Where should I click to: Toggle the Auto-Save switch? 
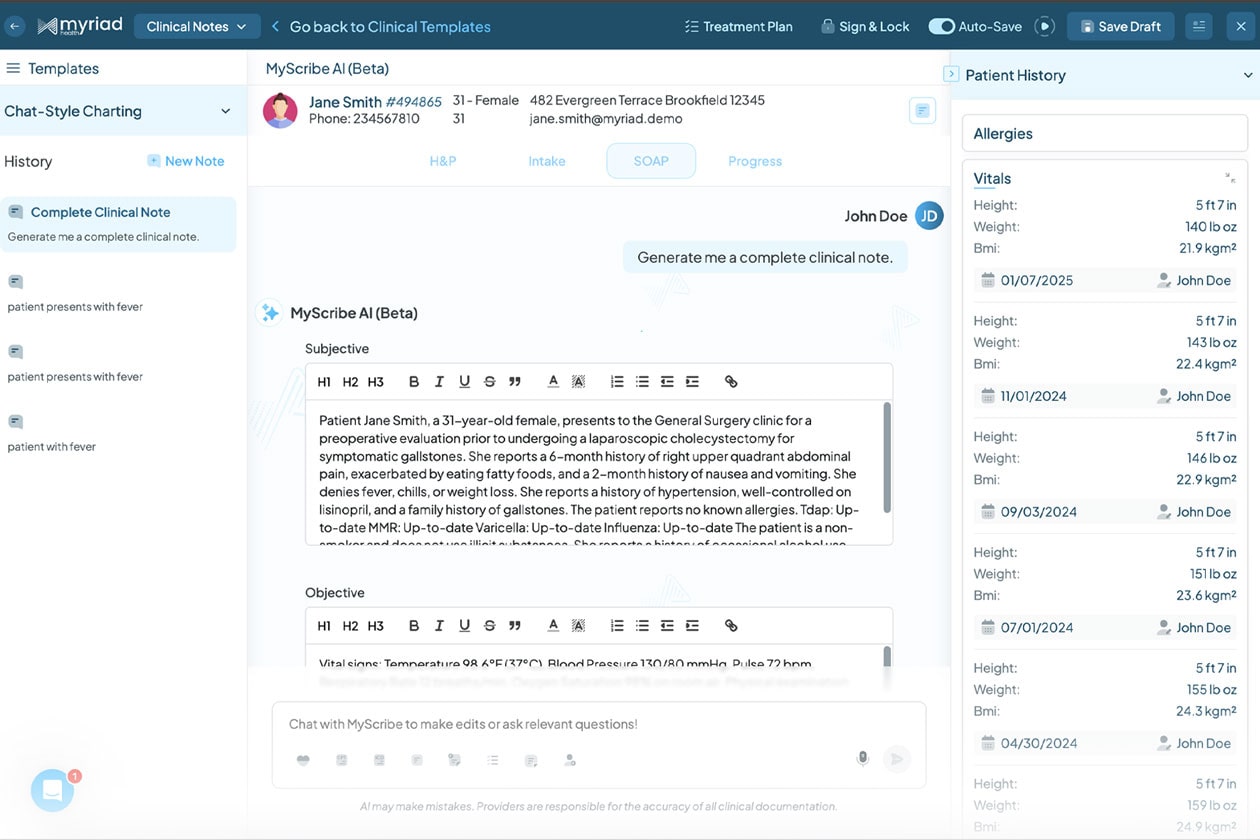point(941,27)
